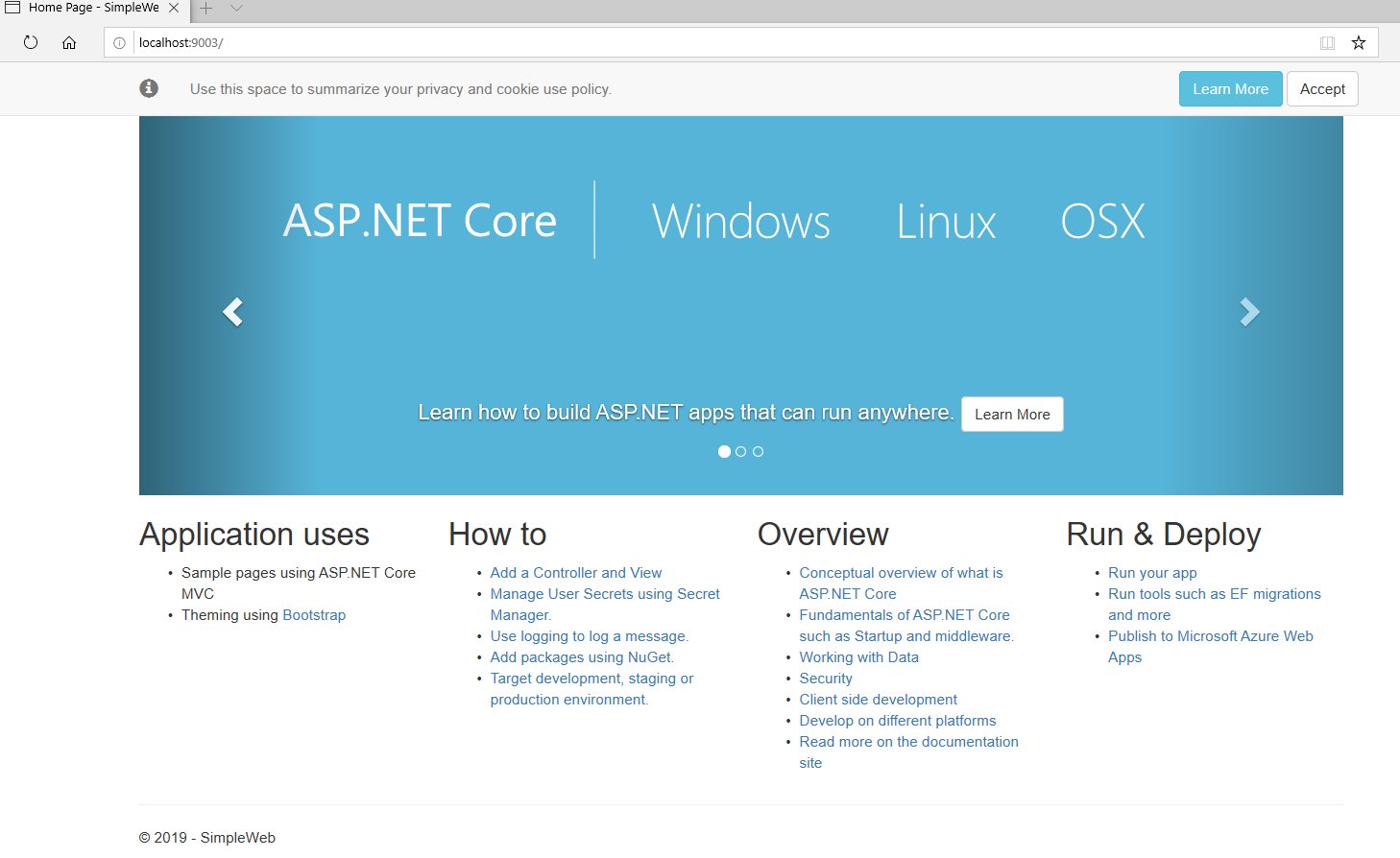Close the Home Page - SimpleWeb tab
This screenshot has height=858, width=1400.
pyautogui.click(x=174, y=8)
